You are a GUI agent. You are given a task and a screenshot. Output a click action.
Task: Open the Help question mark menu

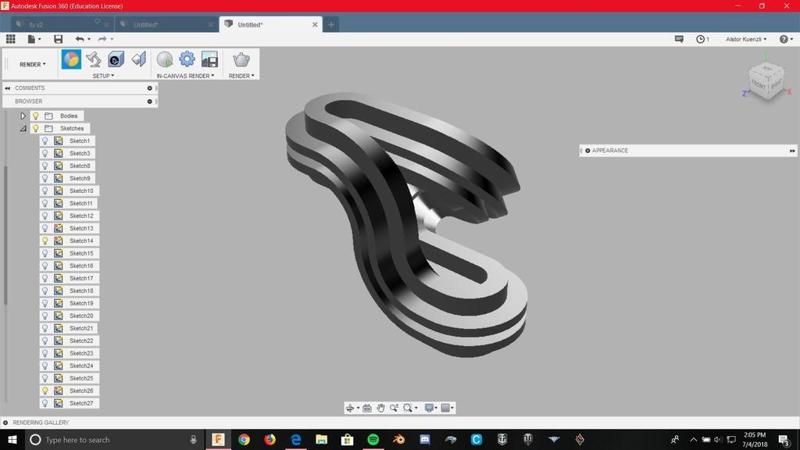(x=784, y=39)
